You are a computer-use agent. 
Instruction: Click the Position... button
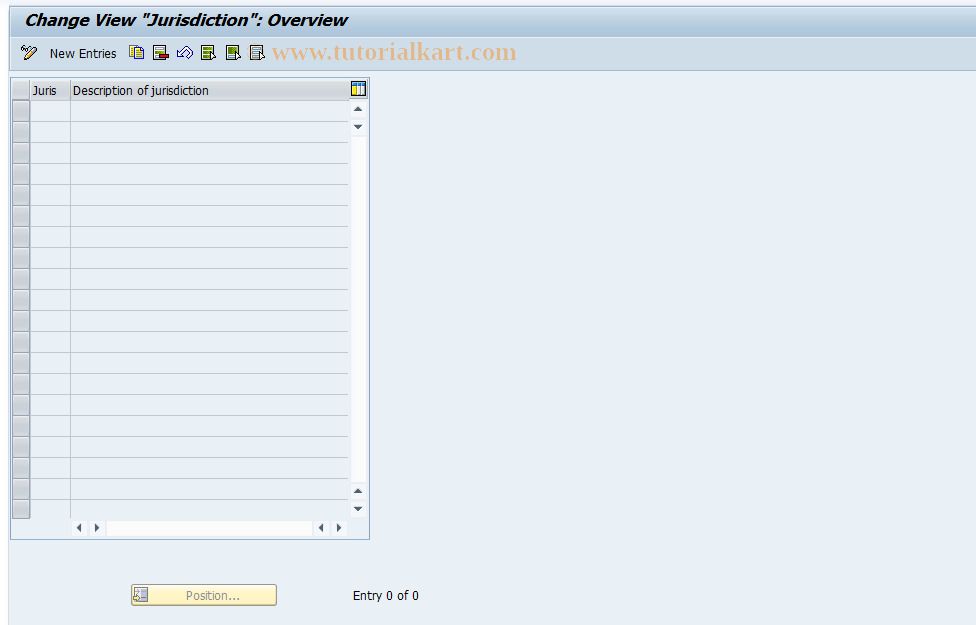pos(204,595)
